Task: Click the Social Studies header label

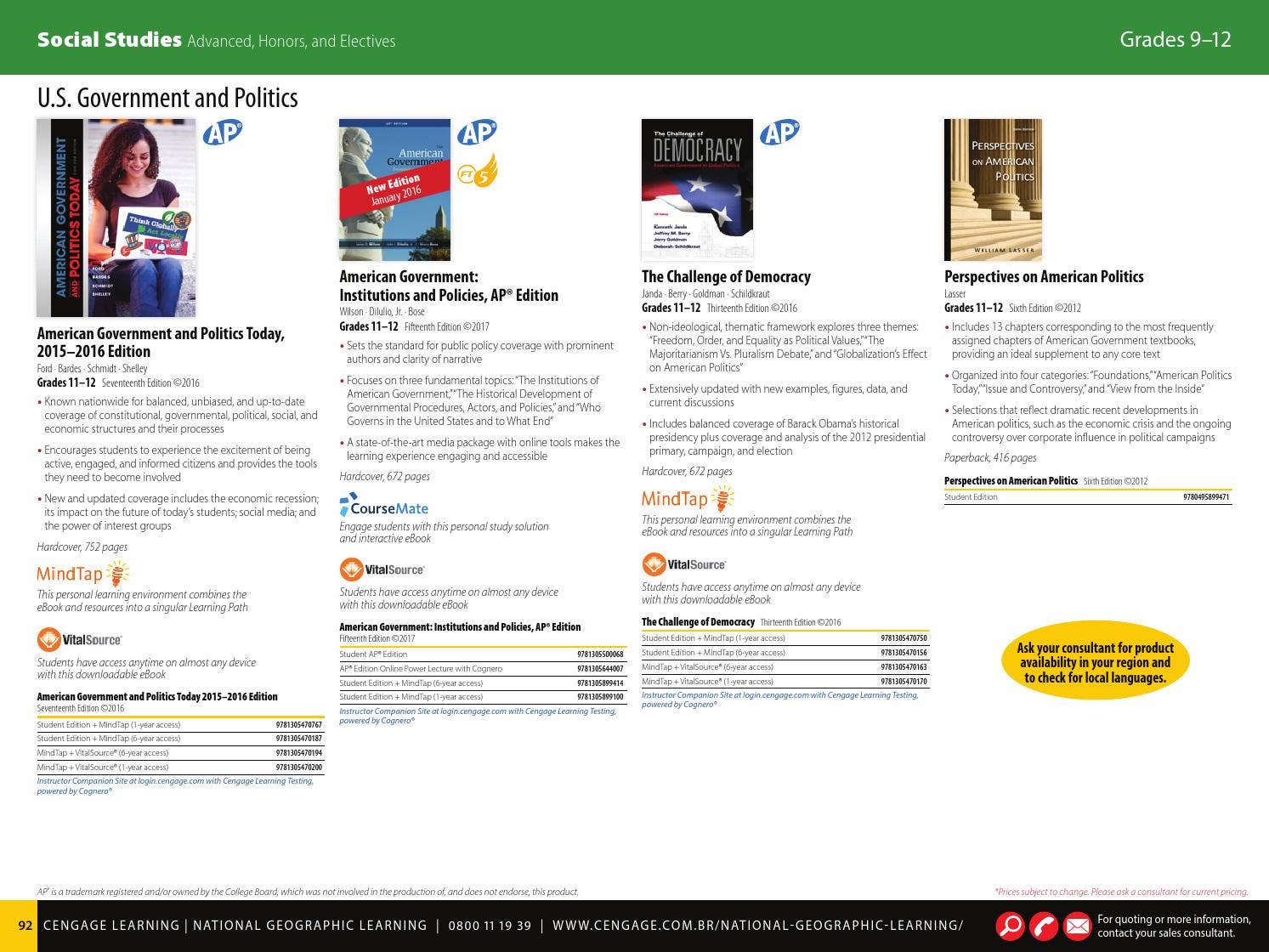Action: pyautogui.click(x=109, y=40)
